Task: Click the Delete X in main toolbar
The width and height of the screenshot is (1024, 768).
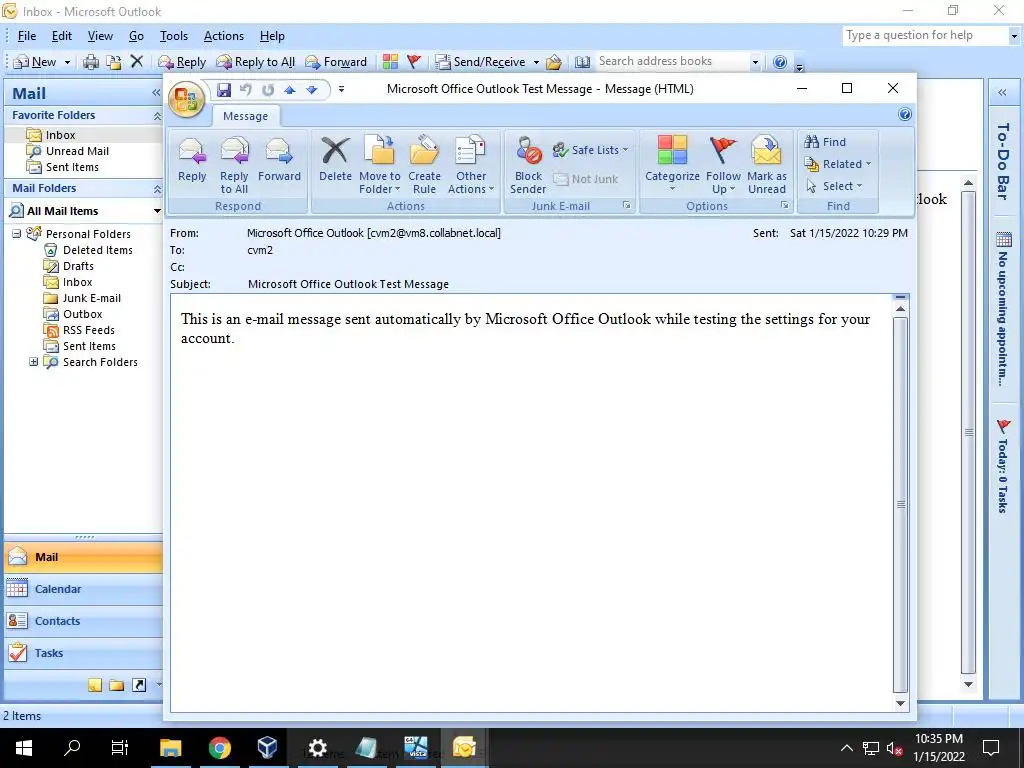Action: (x=136, y=62)
